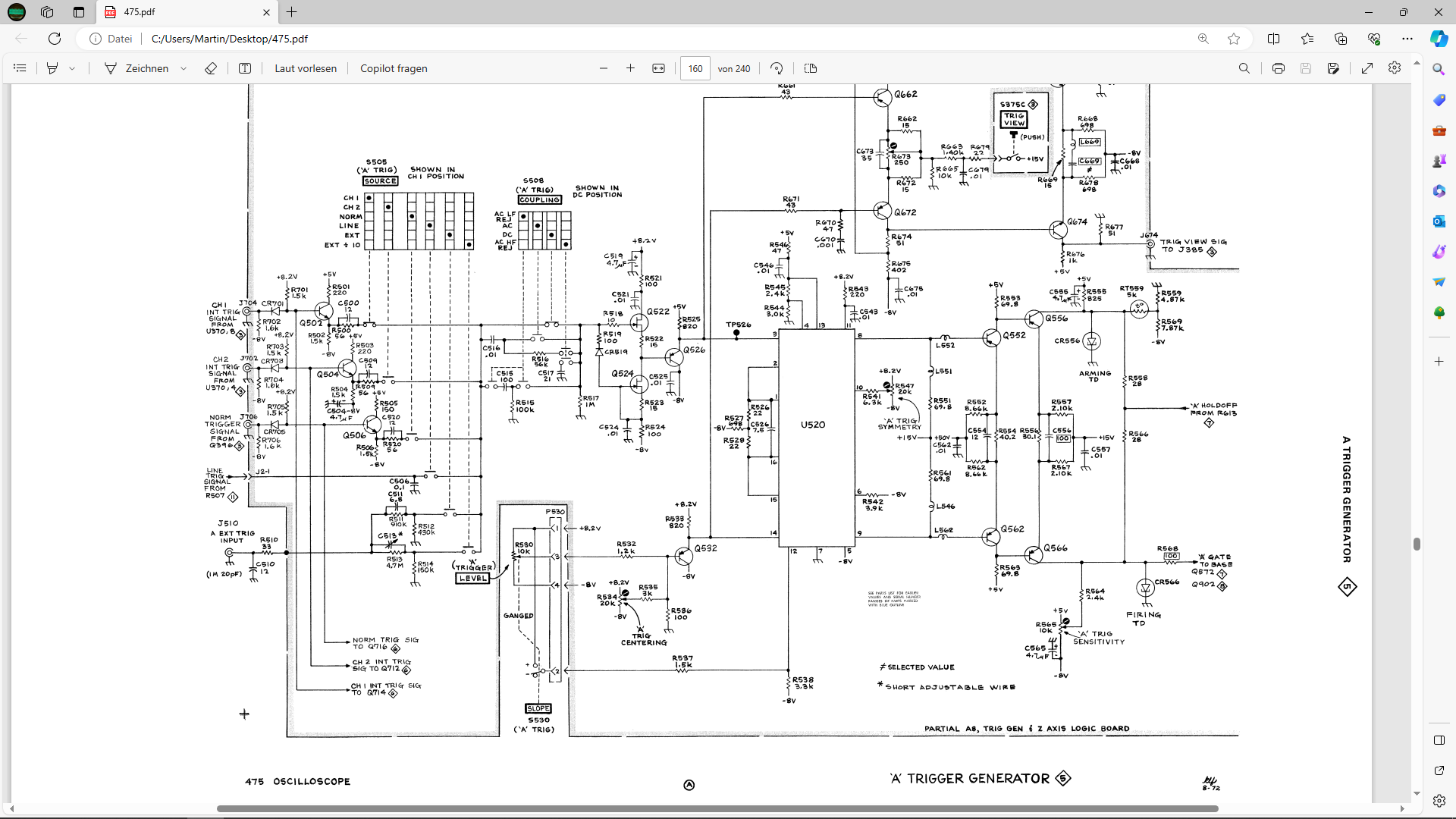Open a new browser tab
This screenshot has height=819, width=1456.
pos(292,12)
